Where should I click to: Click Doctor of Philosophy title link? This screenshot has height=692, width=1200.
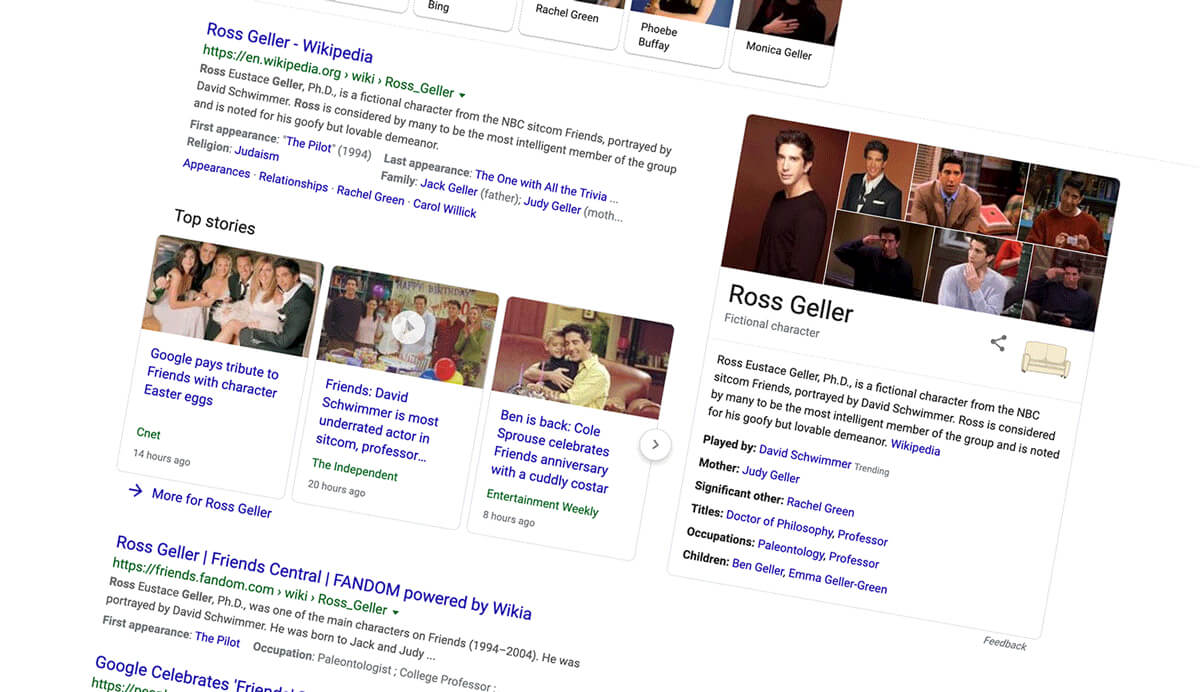[779, 523]
